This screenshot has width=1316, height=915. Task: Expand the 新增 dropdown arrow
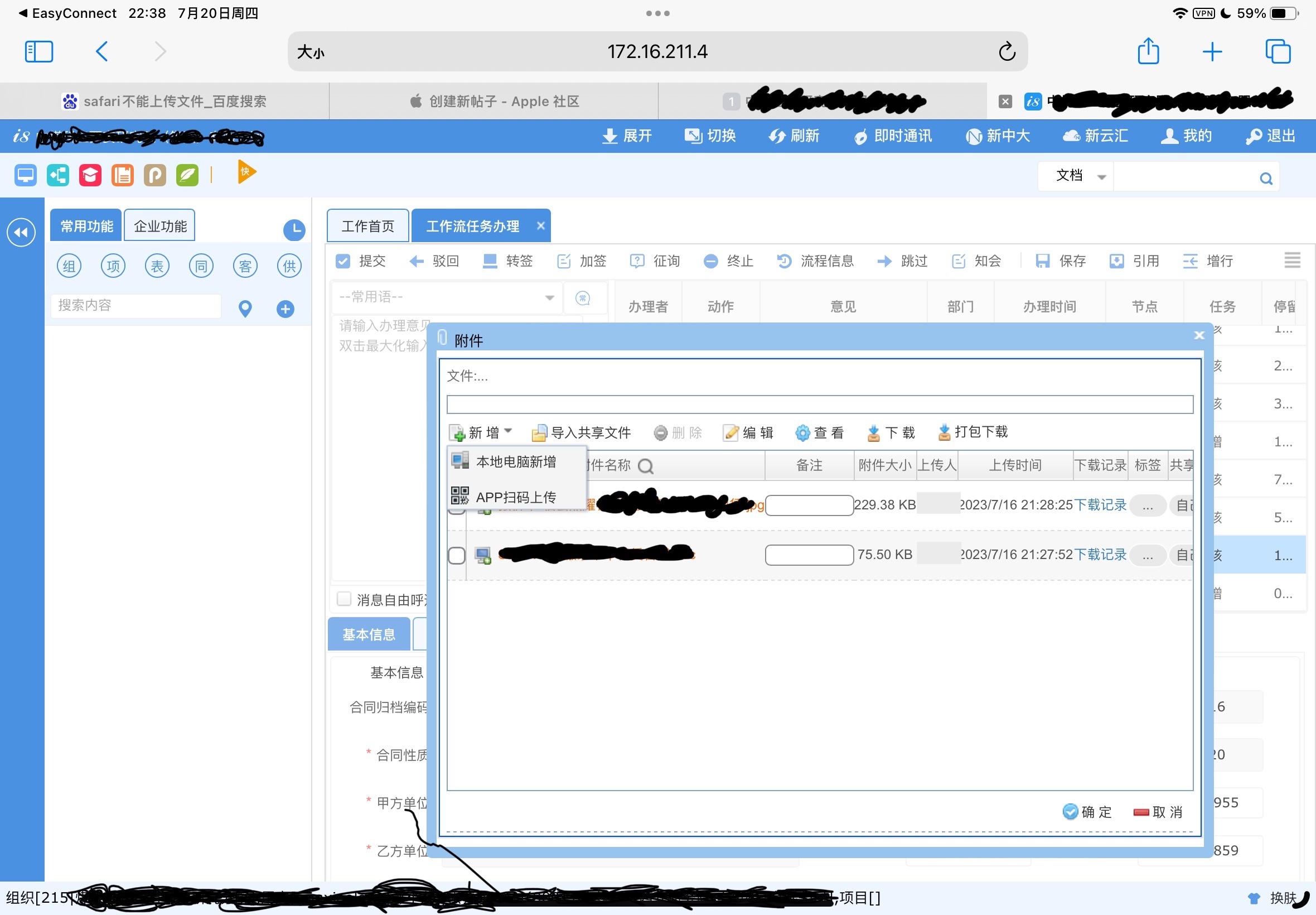(x=508, y=431)
